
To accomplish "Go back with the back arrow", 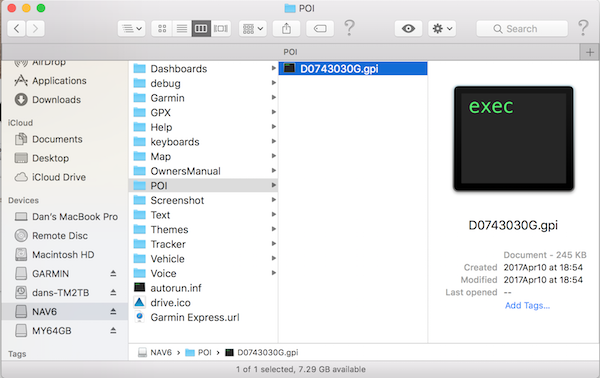I will pos(16,29).
